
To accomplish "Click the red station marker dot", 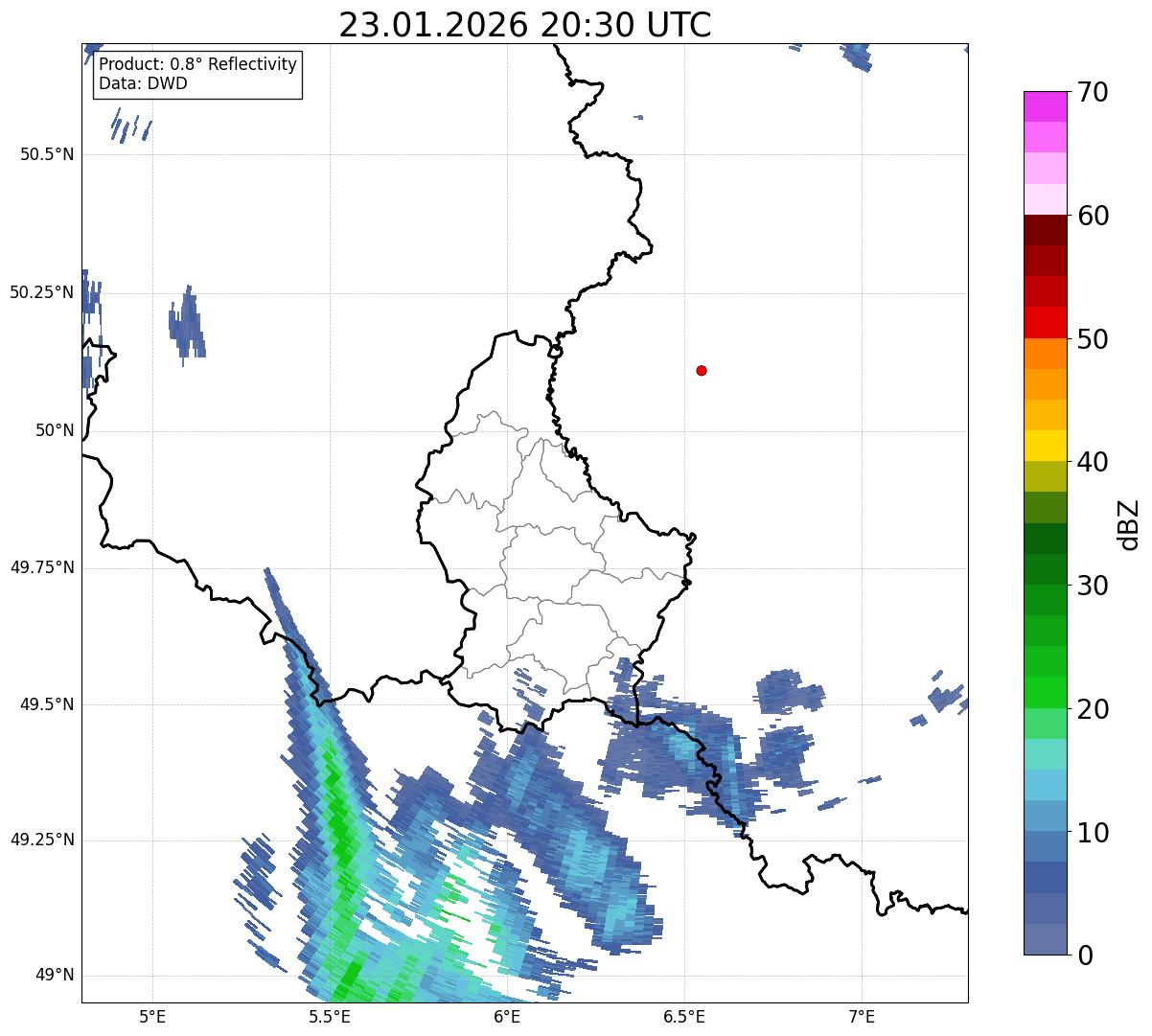I will (x=702, y=371).
